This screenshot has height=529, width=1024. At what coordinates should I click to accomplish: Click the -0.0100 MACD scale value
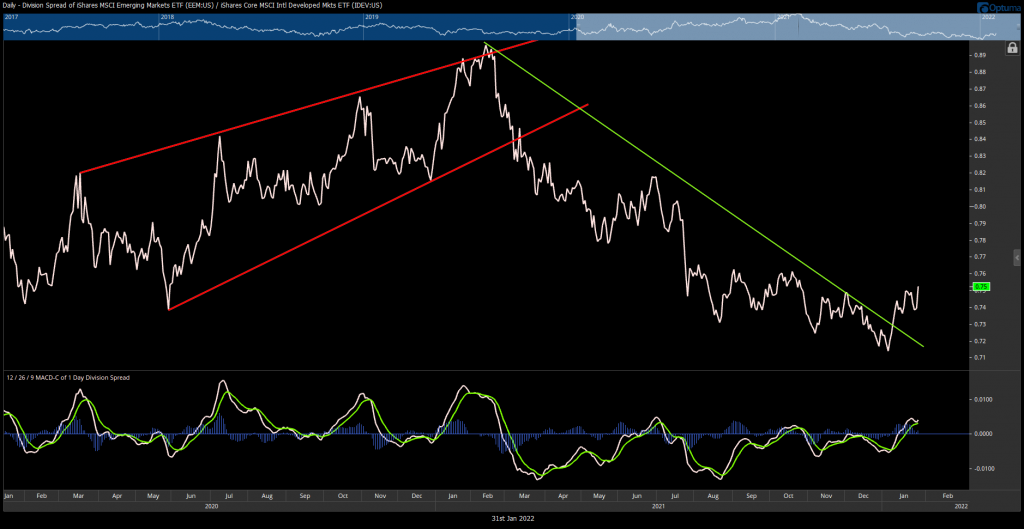coord(983,468)
